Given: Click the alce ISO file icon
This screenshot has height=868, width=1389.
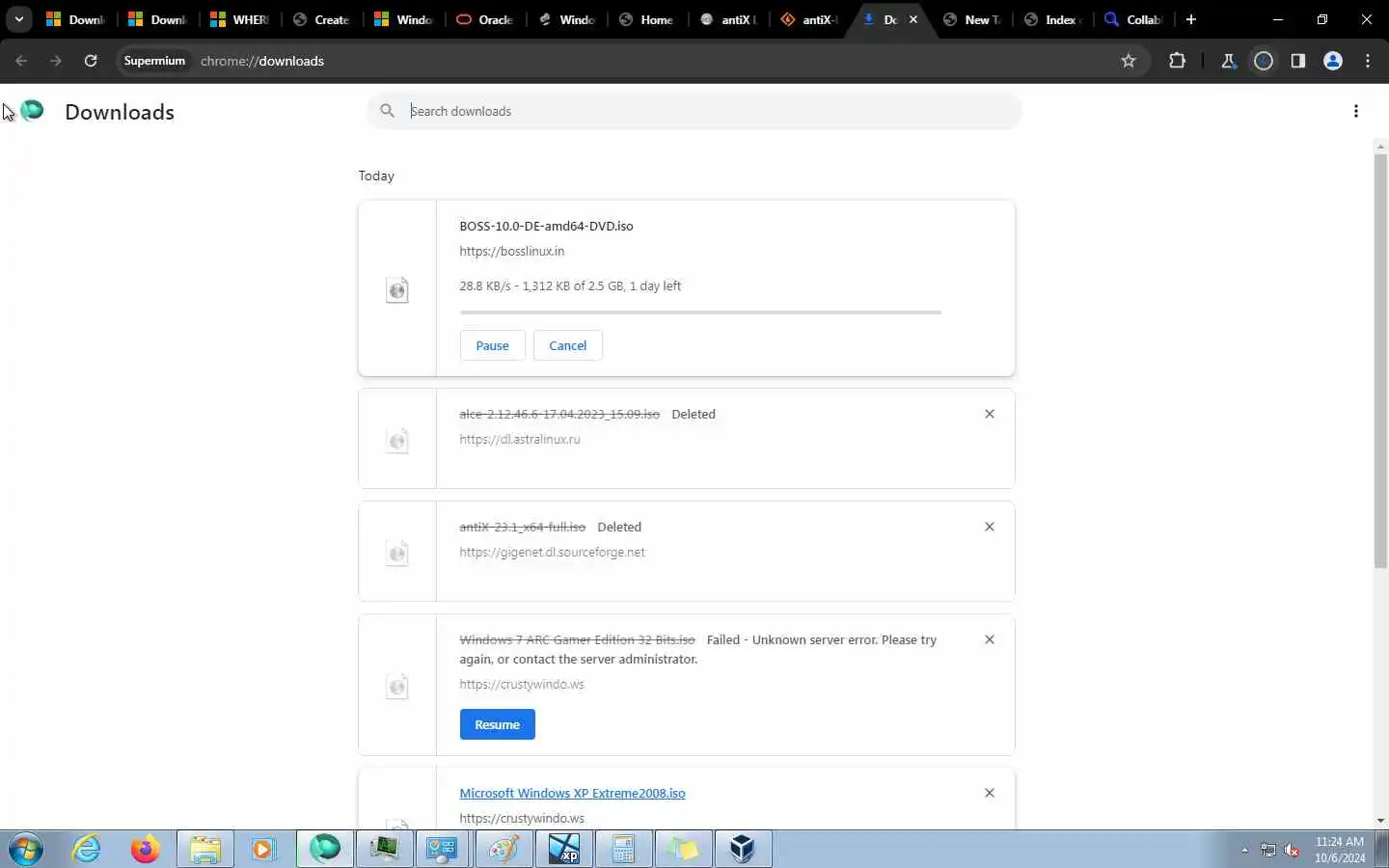Looking at the screenshot, I should pyautogui.click(x=397, y=441).
